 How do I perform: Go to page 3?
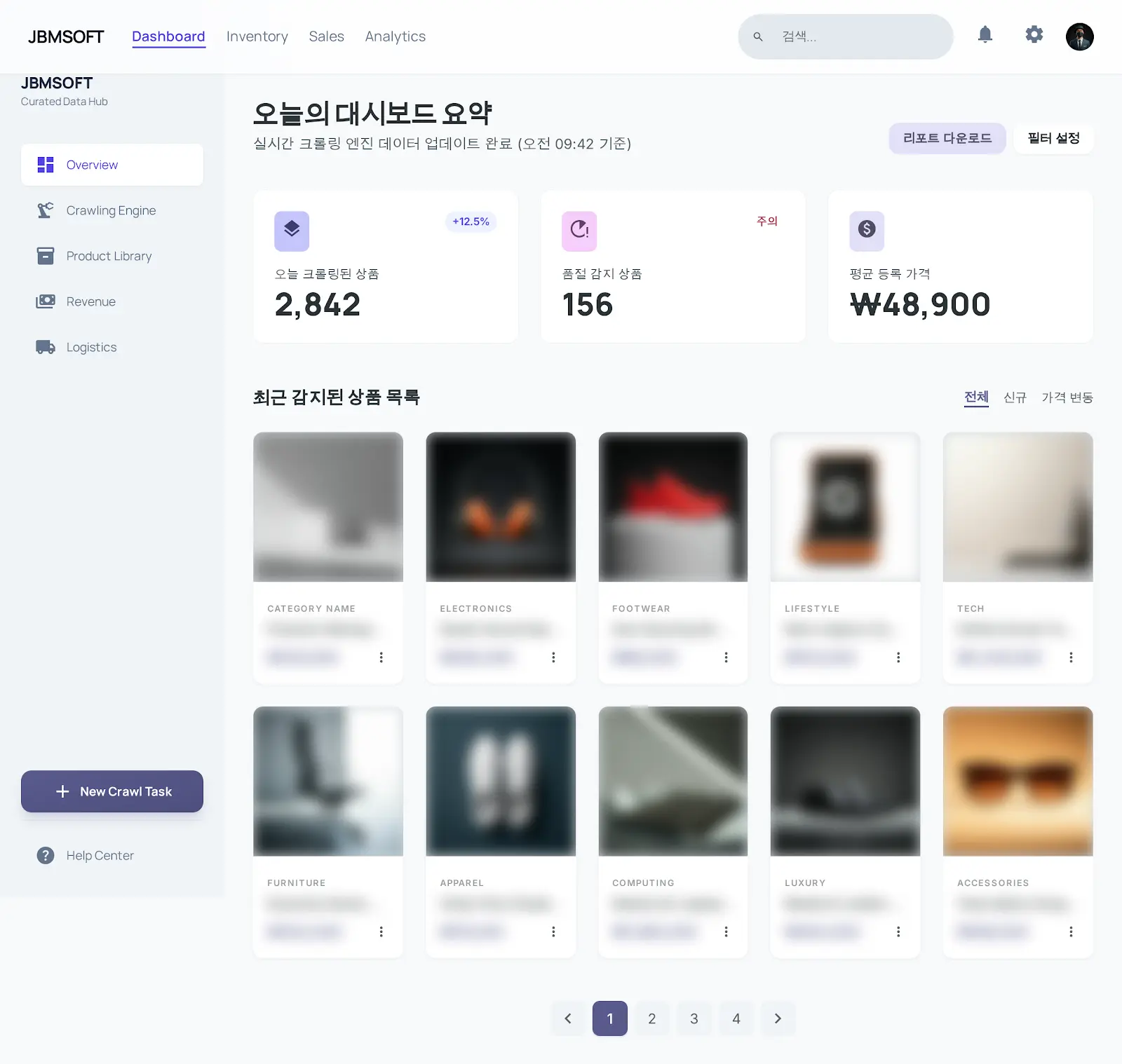(x=694, y=1018)
